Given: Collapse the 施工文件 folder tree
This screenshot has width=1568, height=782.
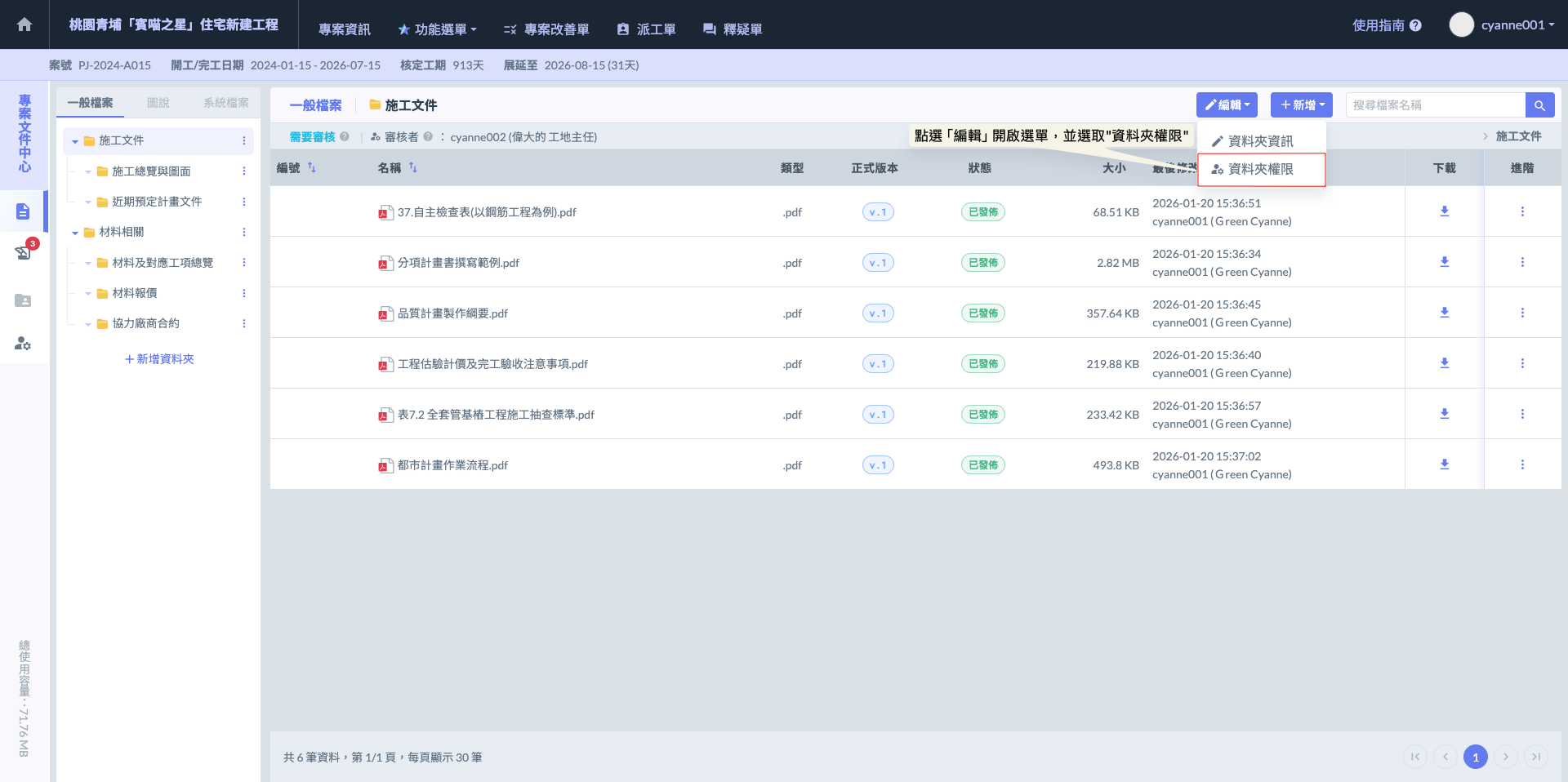Looking at the screenshot, I should point(75,141).
